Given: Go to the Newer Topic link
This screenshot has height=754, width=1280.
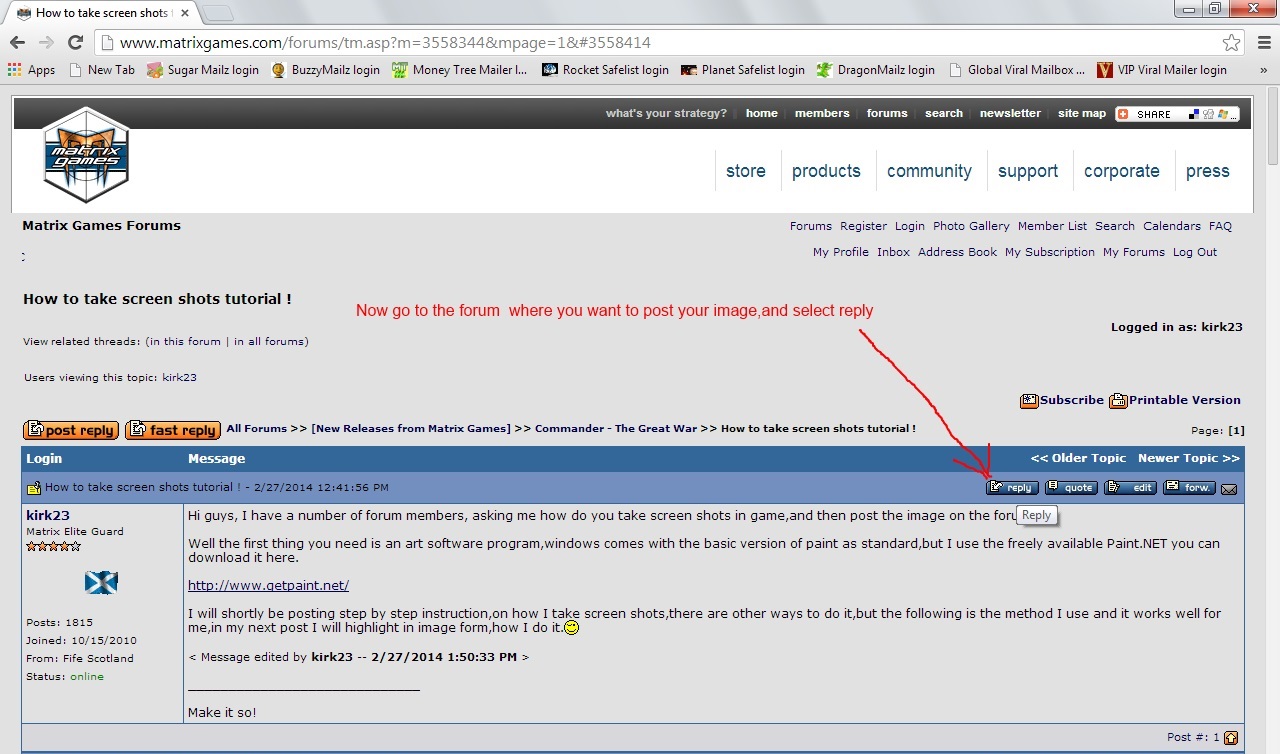Looking at the screenshot, I should (x=1189, y=458).
